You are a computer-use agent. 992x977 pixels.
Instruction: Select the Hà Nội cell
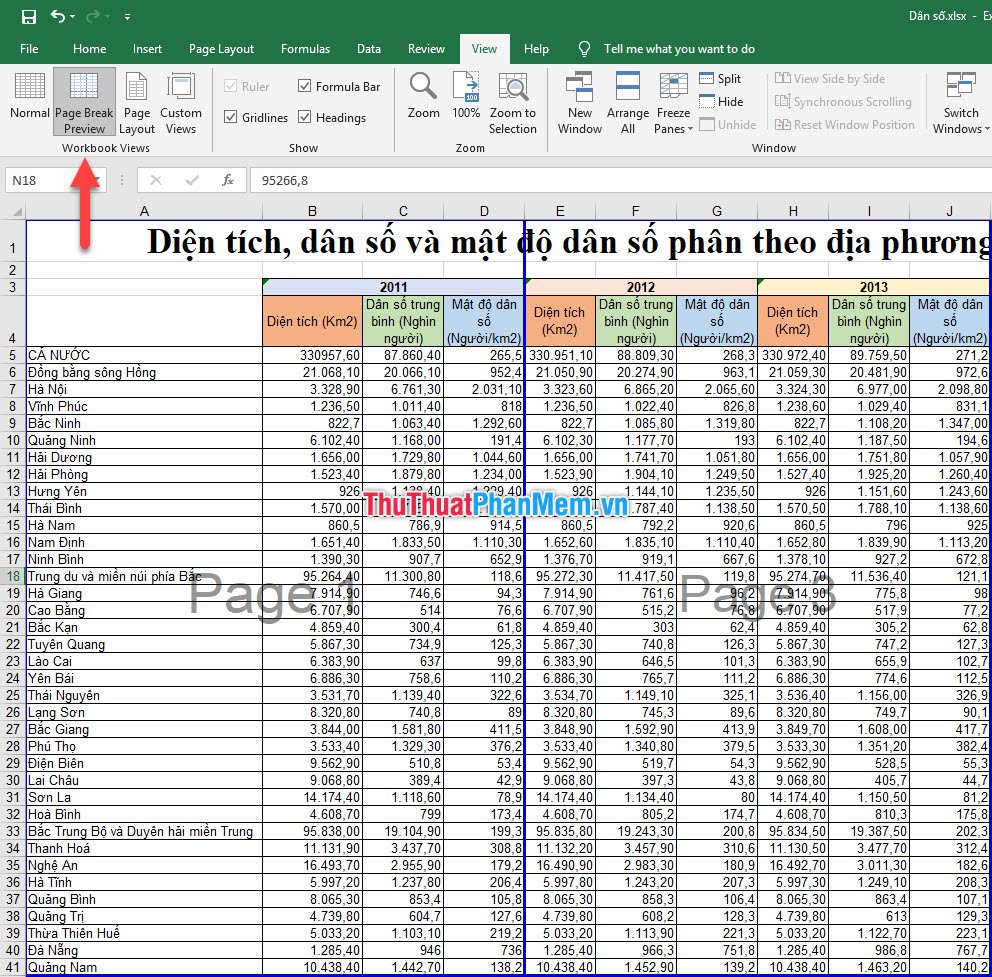pos(144,389)
